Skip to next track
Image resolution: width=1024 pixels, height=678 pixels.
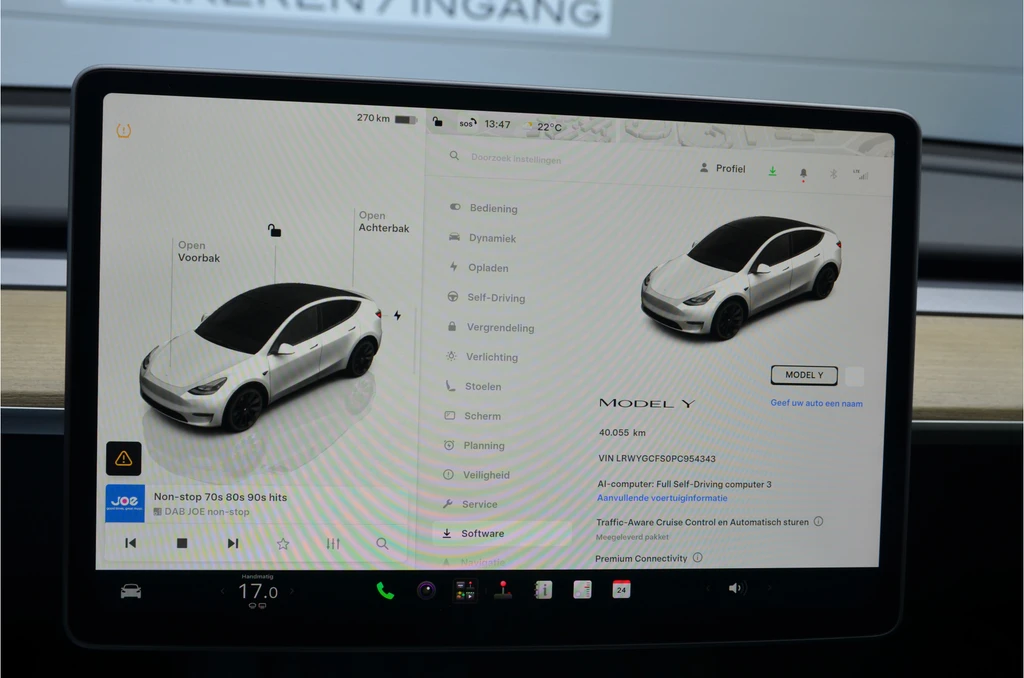click(x=233, y=543)
